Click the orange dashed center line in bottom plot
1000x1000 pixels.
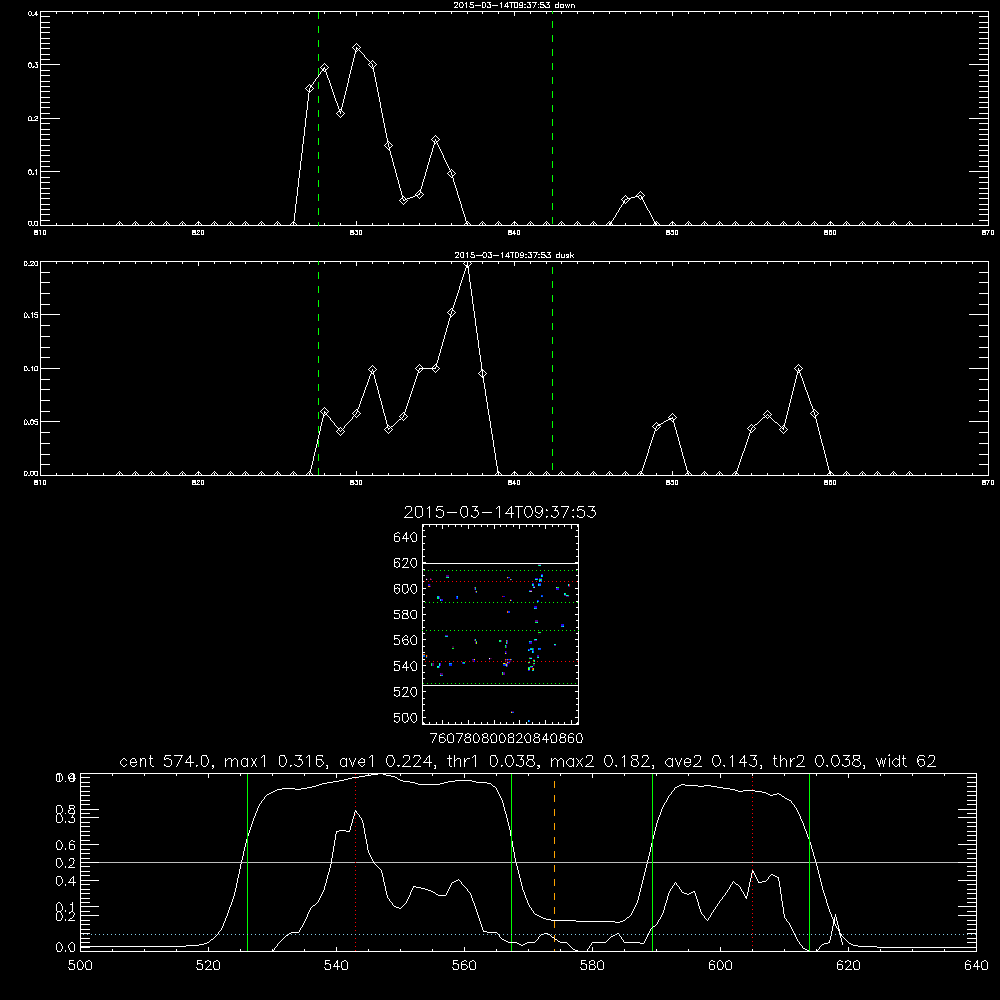pyautogui.click(x=554, y=861)
